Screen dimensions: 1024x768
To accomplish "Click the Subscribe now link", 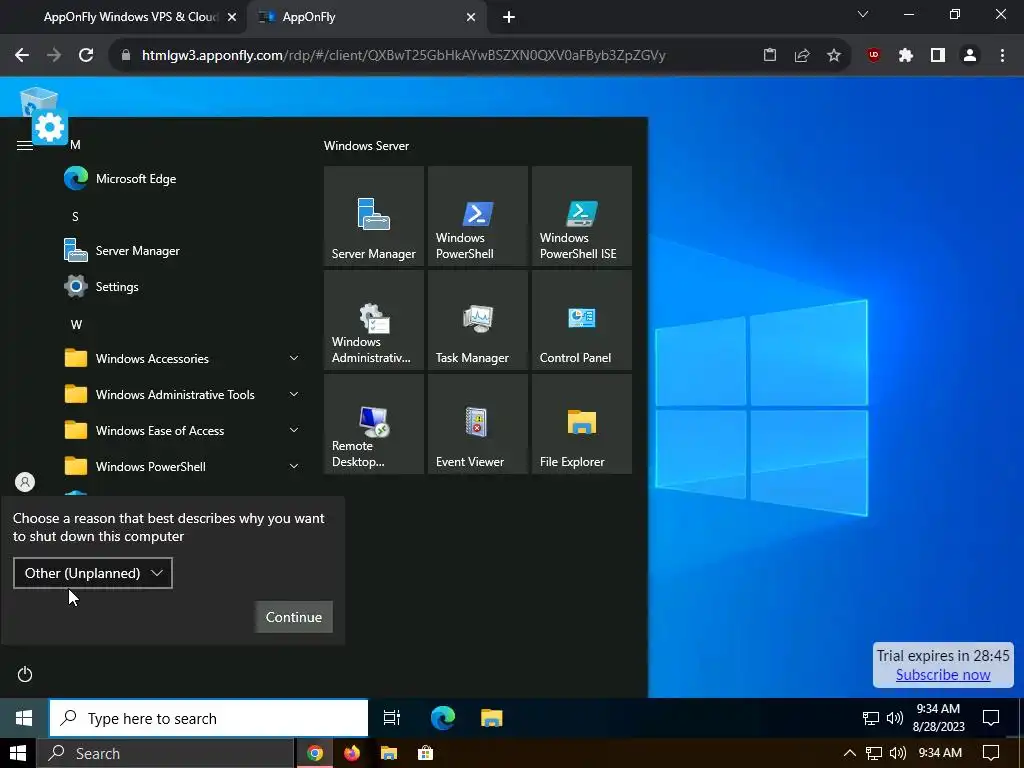I will (942, 675).
